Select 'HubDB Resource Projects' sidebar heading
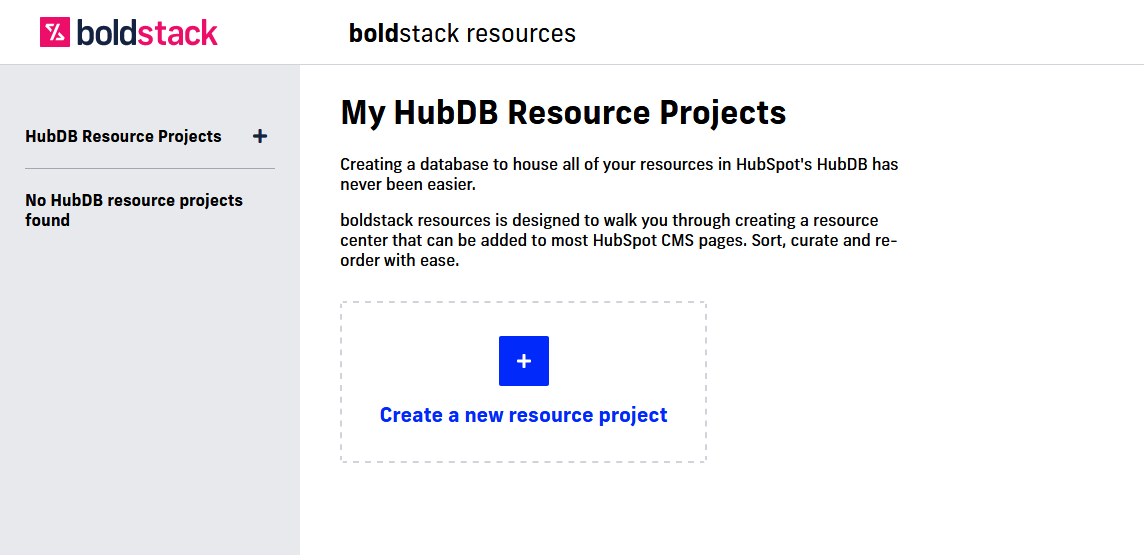Image resolution: width=1144 pixels, height=555 pixels. pos(123,136)
